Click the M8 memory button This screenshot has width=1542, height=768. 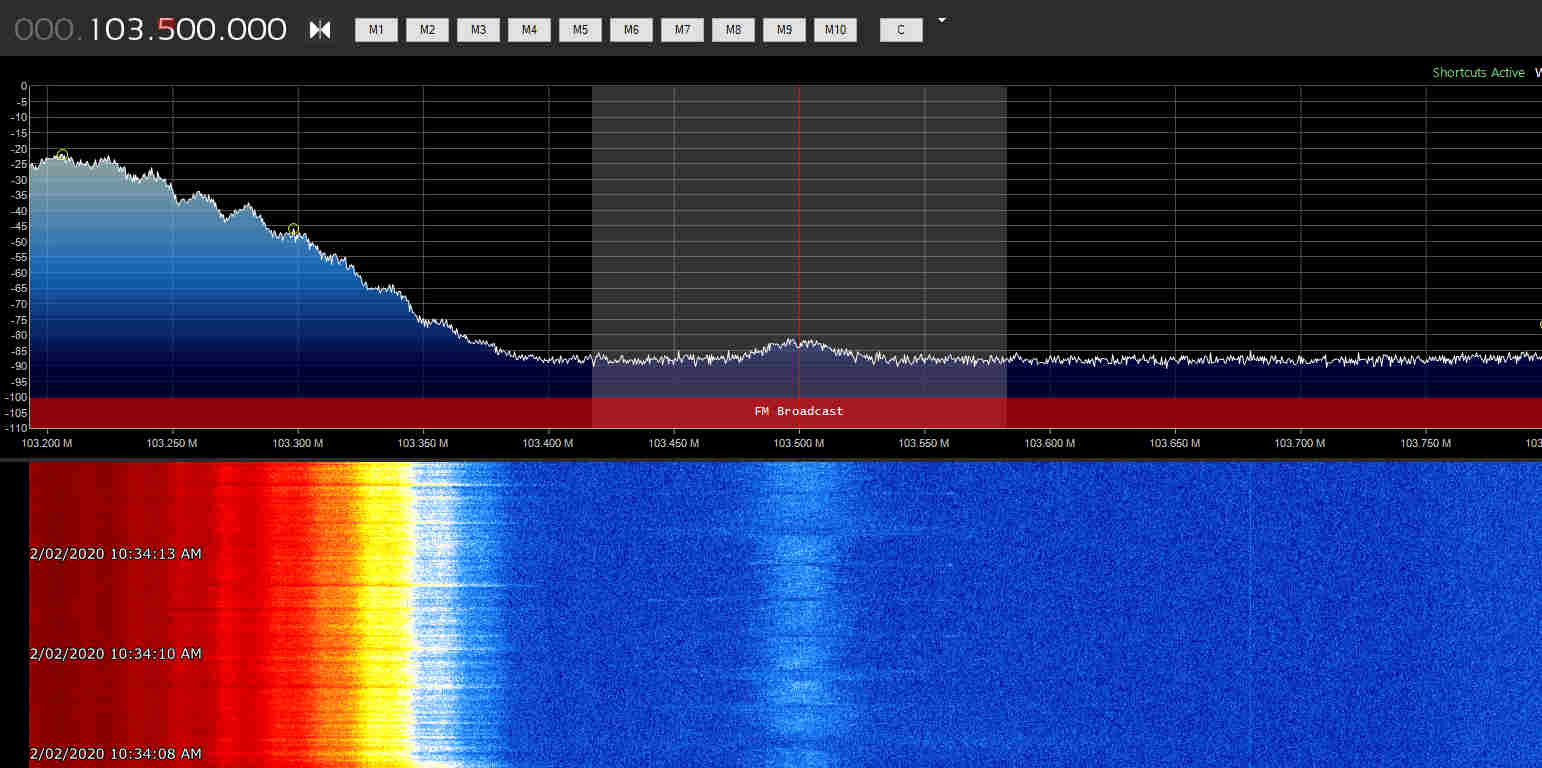point(733,30)
